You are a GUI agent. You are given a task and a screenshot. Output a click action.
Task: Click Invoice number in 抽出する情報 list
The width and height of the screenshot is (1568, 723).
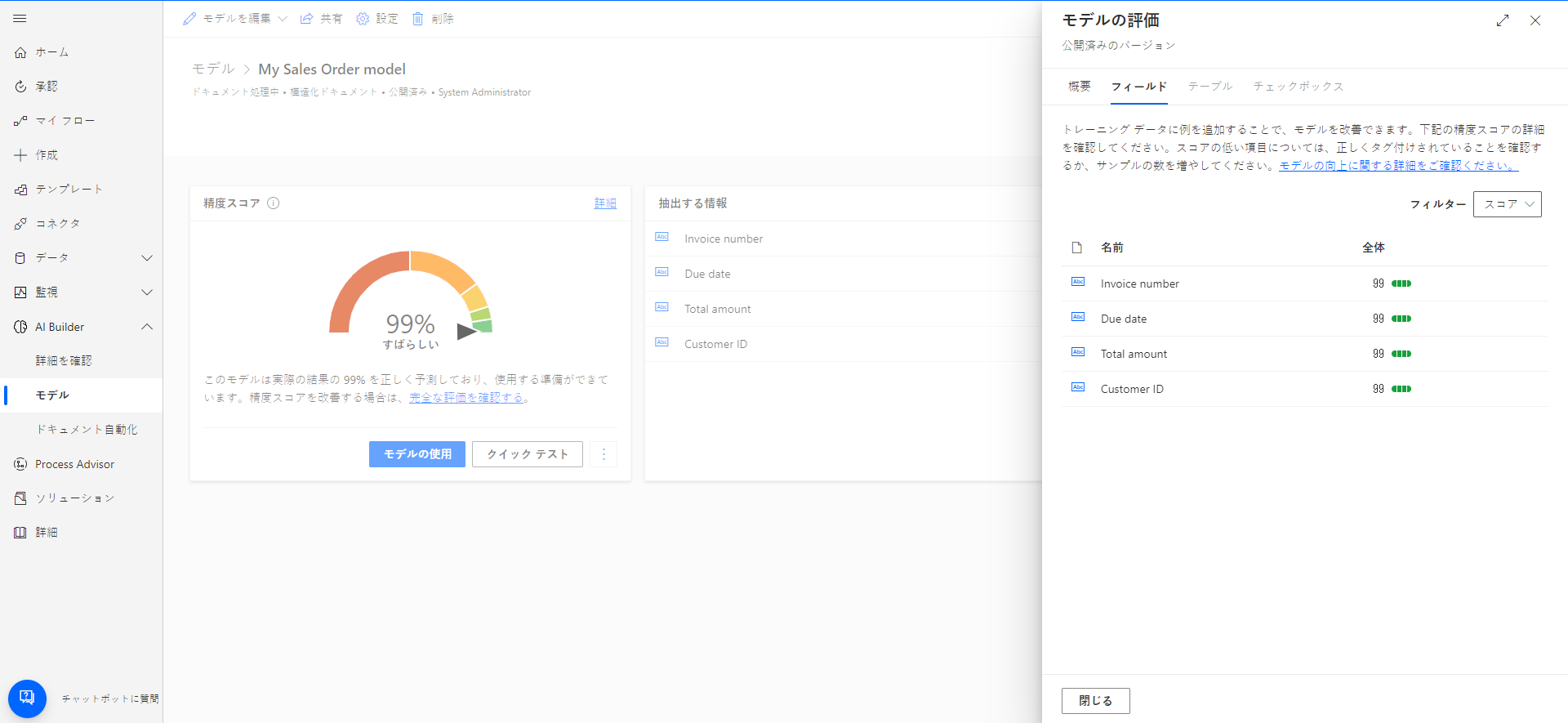click(724, 239)
